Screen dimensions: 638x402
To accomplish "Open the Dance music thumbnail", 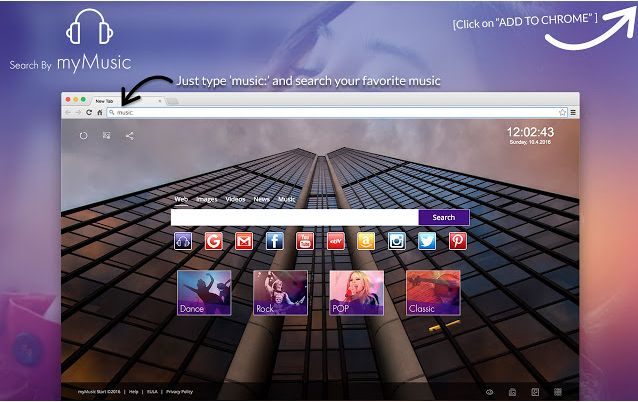I will [204, 293].
